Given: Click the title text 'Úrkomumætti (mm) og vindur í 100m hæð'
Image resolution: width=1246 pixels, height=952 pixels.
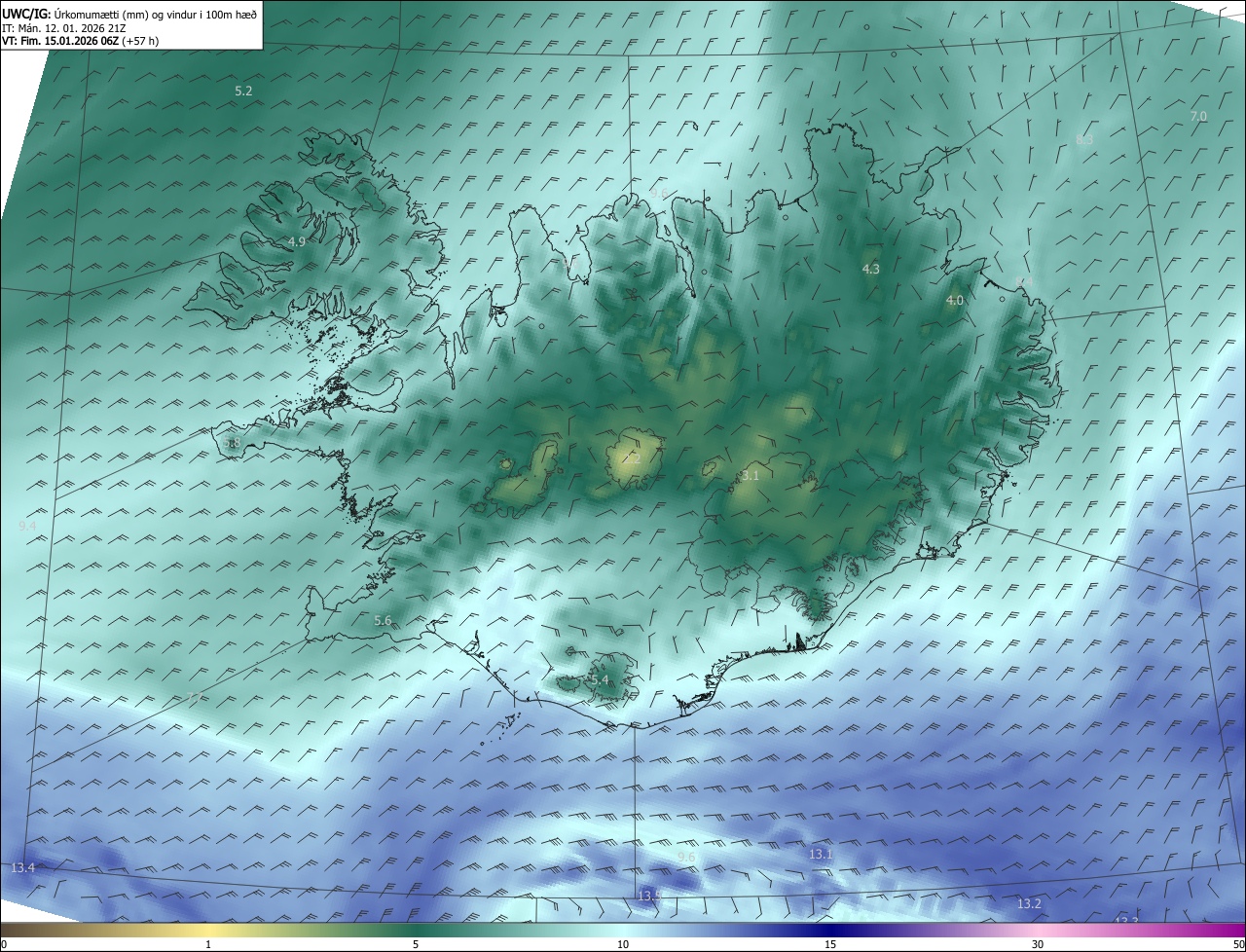Looking at the screenshot, I should point(156,14).
